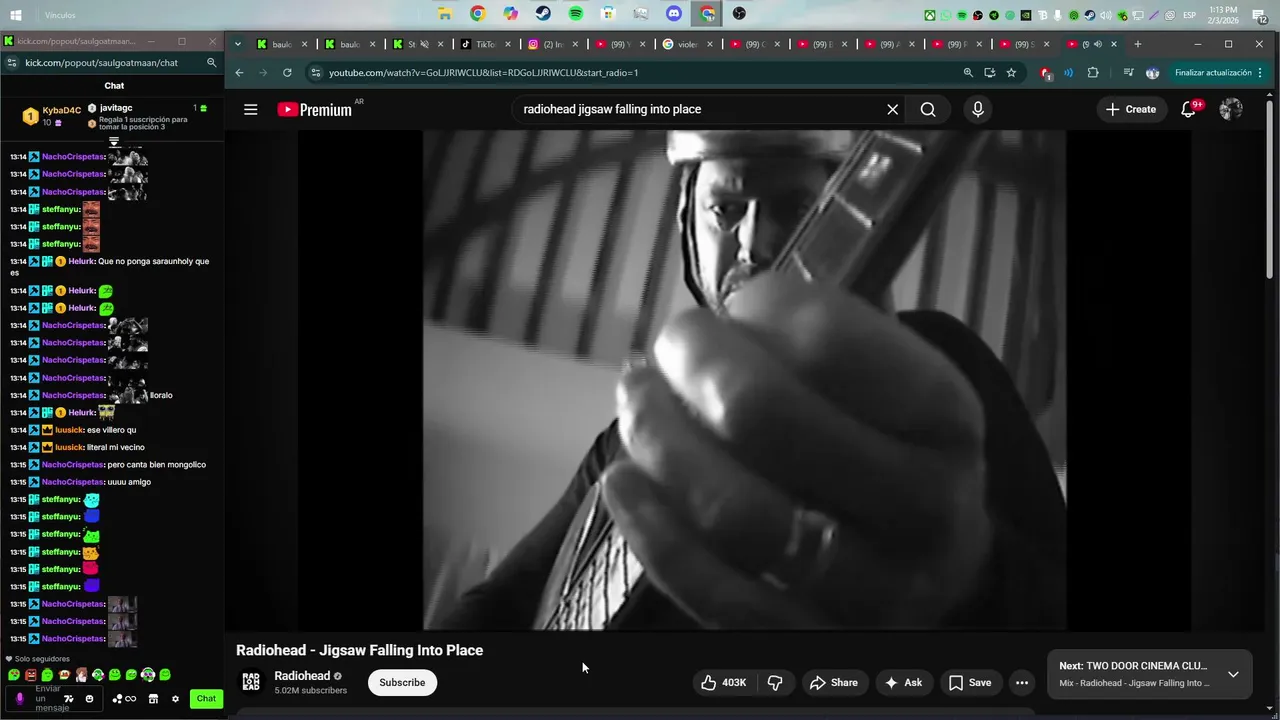1280x720 pixels.
Task: Switch to the Instagram tab
Action: click(x=548, y=44)
